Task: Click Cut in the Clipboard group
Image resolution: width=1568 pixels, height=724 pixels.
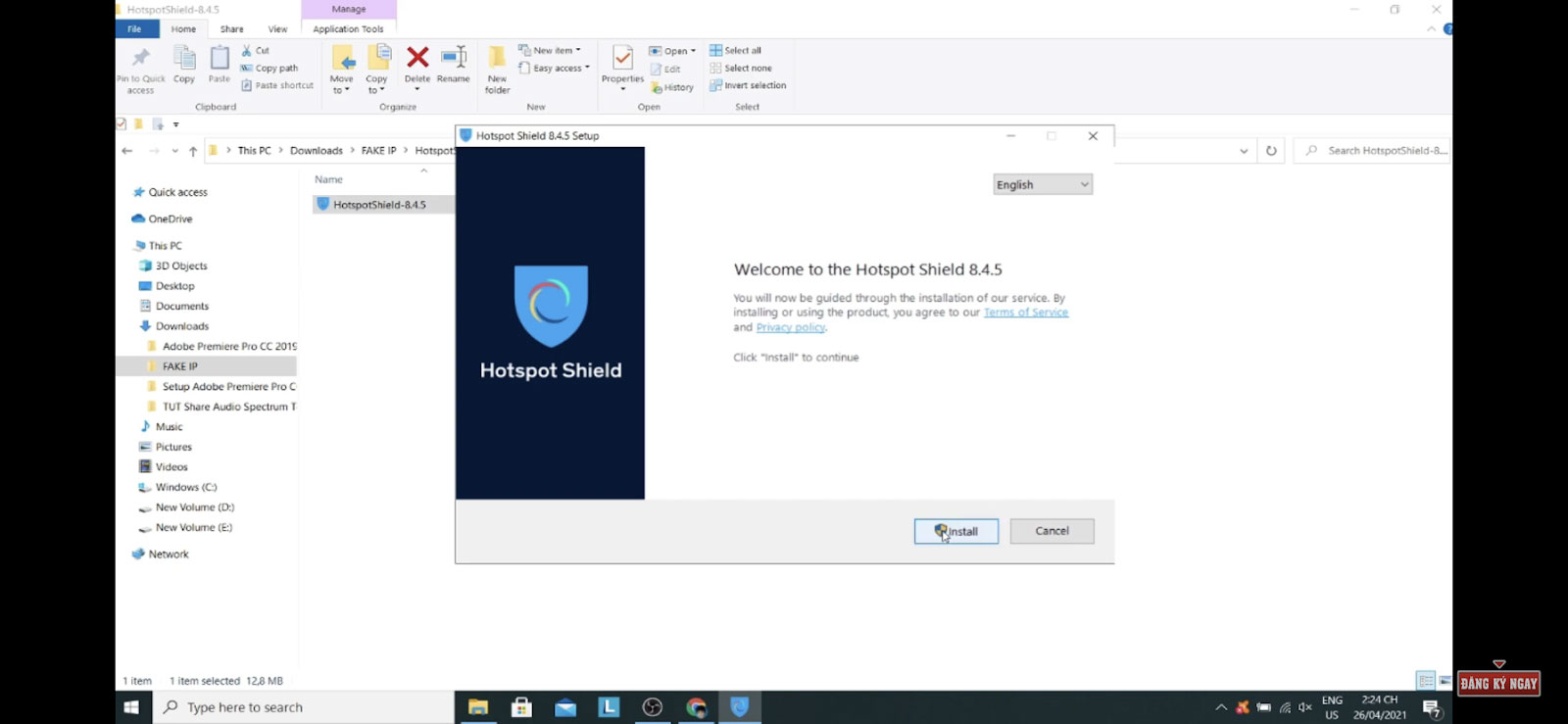Action: (x=256, y=50)
